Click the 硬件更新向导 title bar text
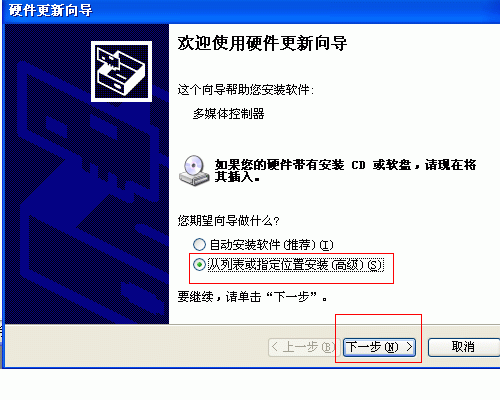Image resolution: width=500 pixels, height=400 pixels. coord(50,11)
